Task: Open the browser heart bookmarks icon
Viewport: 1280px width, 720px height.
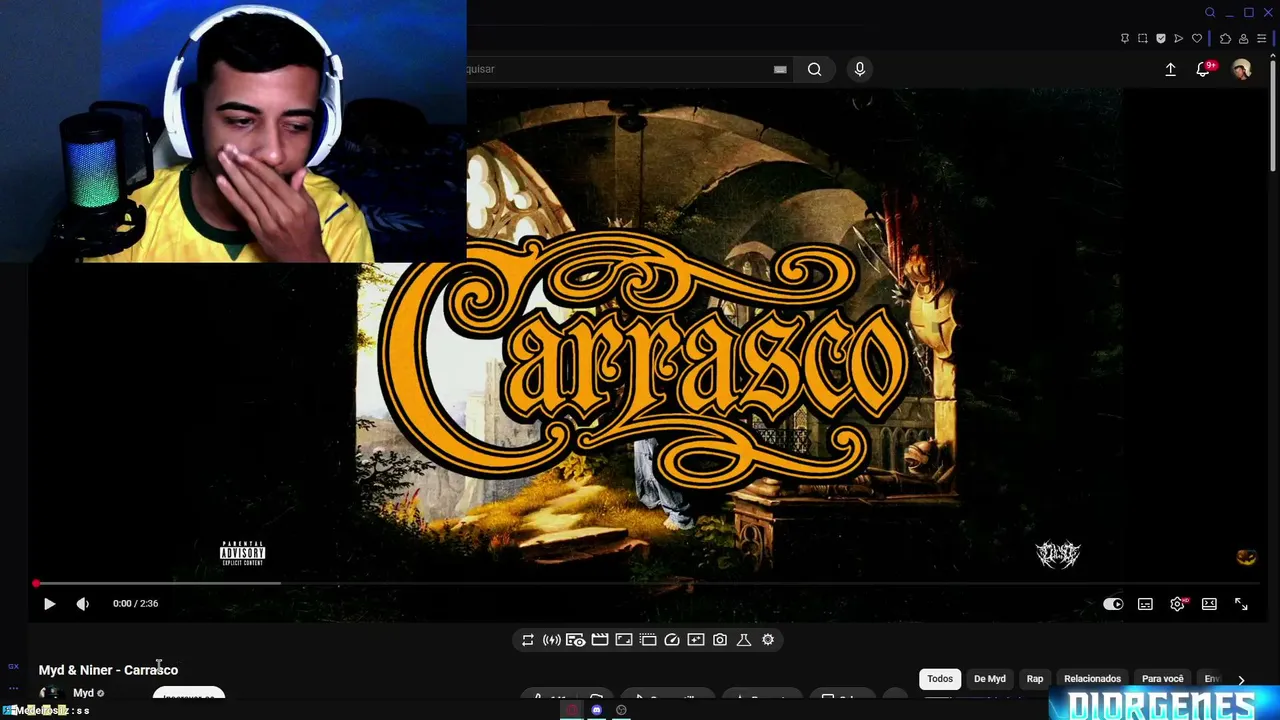Action: click(1197, 38)
